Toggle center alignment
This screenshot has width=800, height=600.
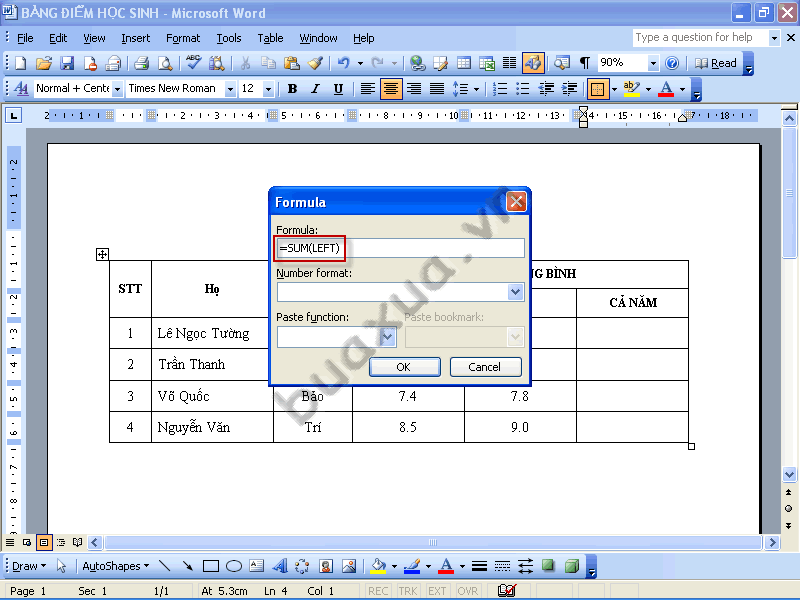click(391, 89)
